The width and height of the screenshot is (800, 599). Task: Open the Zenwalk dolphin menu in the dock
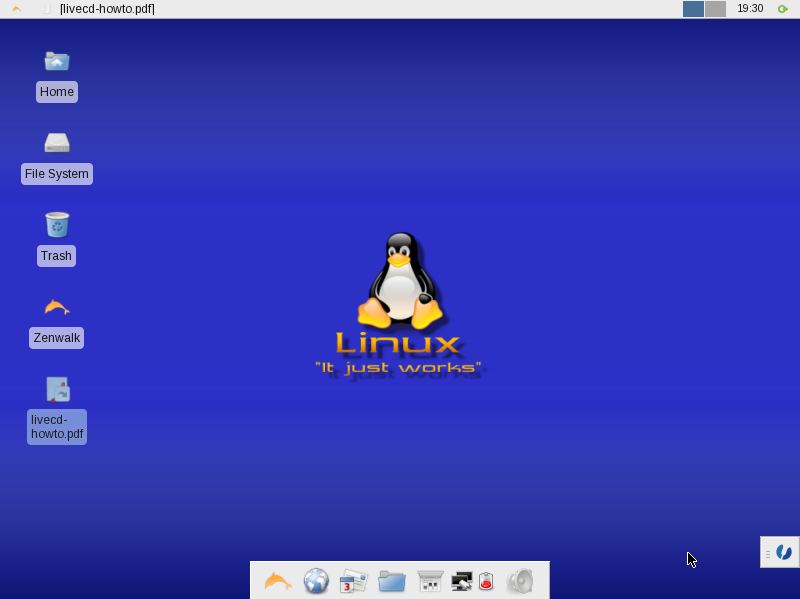(x=278, y=581)
